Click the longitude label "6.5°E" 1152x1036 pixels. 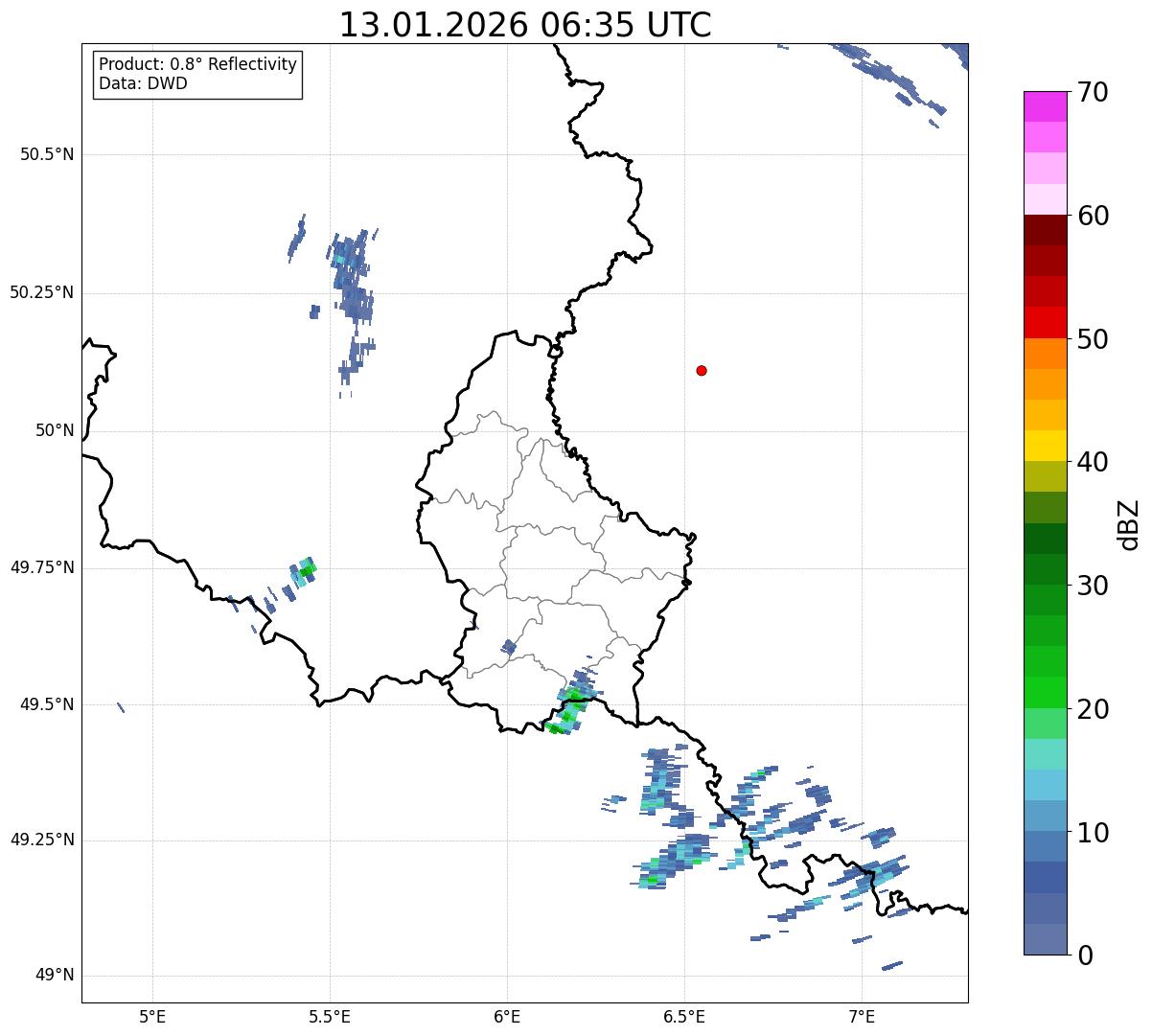(x=684, y=1016)
